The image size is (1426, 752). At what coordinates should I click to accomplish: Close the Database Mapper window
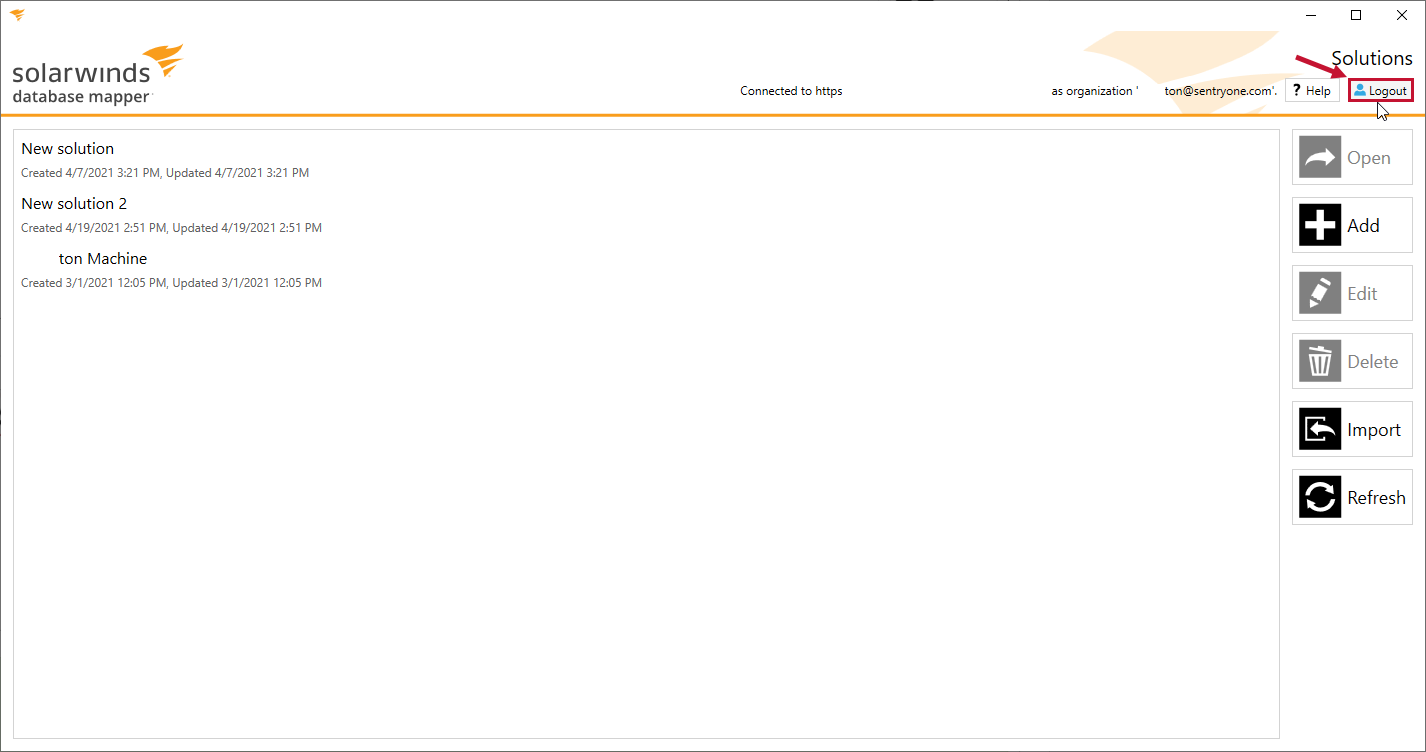pyautogui.click(x=1402, y=15)
